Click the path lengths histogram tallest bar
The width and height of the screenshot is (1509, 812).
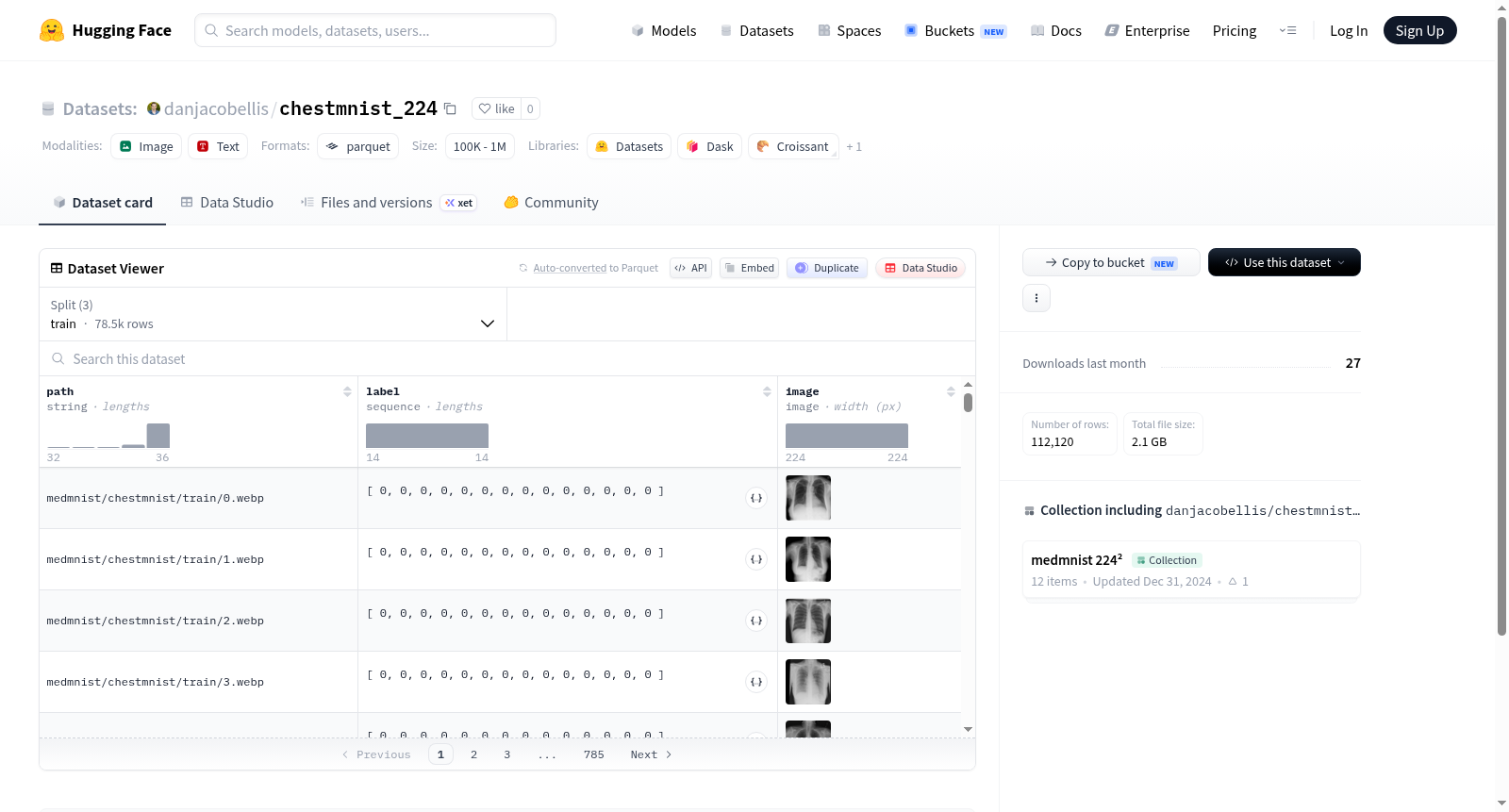(158, 436)
